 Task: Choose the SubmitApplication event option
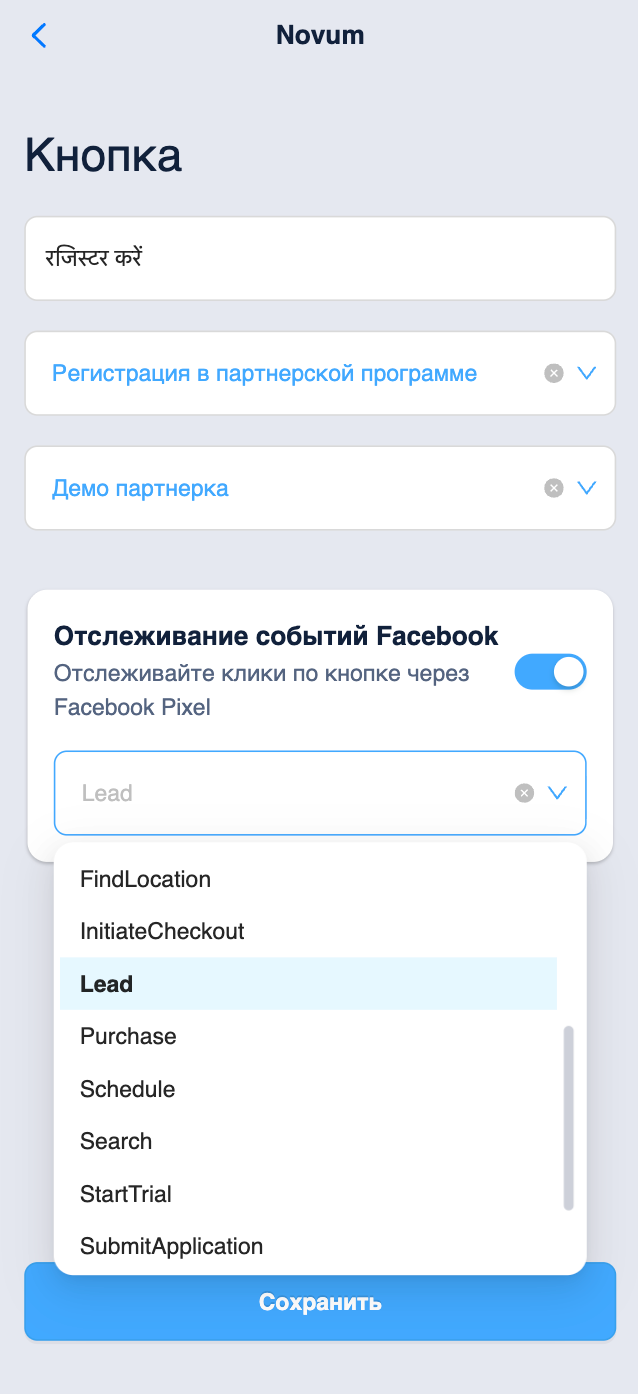point(171,1246)
